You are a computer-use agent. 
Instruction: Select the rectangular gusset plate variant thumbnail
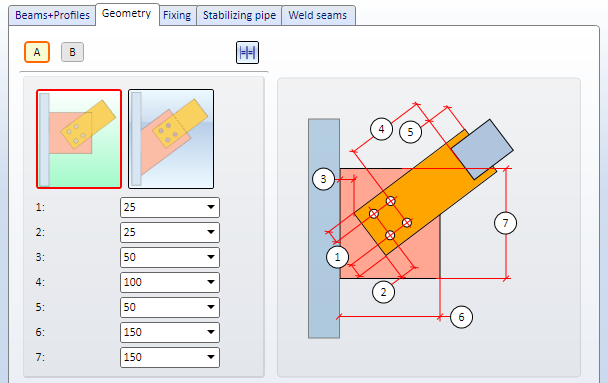click(x=79, y=139)
